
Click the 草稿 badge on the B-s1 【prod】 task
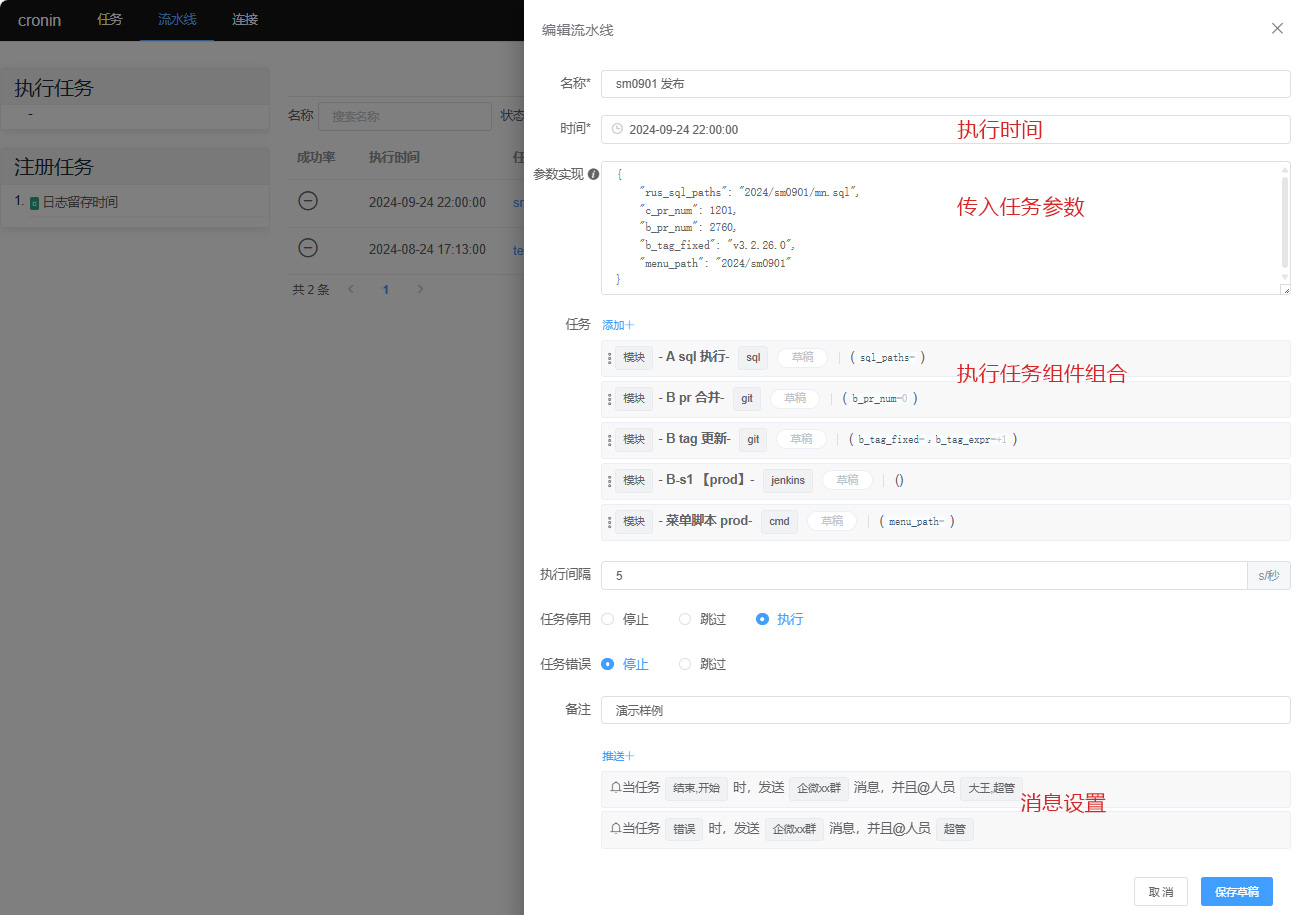click(x=847, y=480)
